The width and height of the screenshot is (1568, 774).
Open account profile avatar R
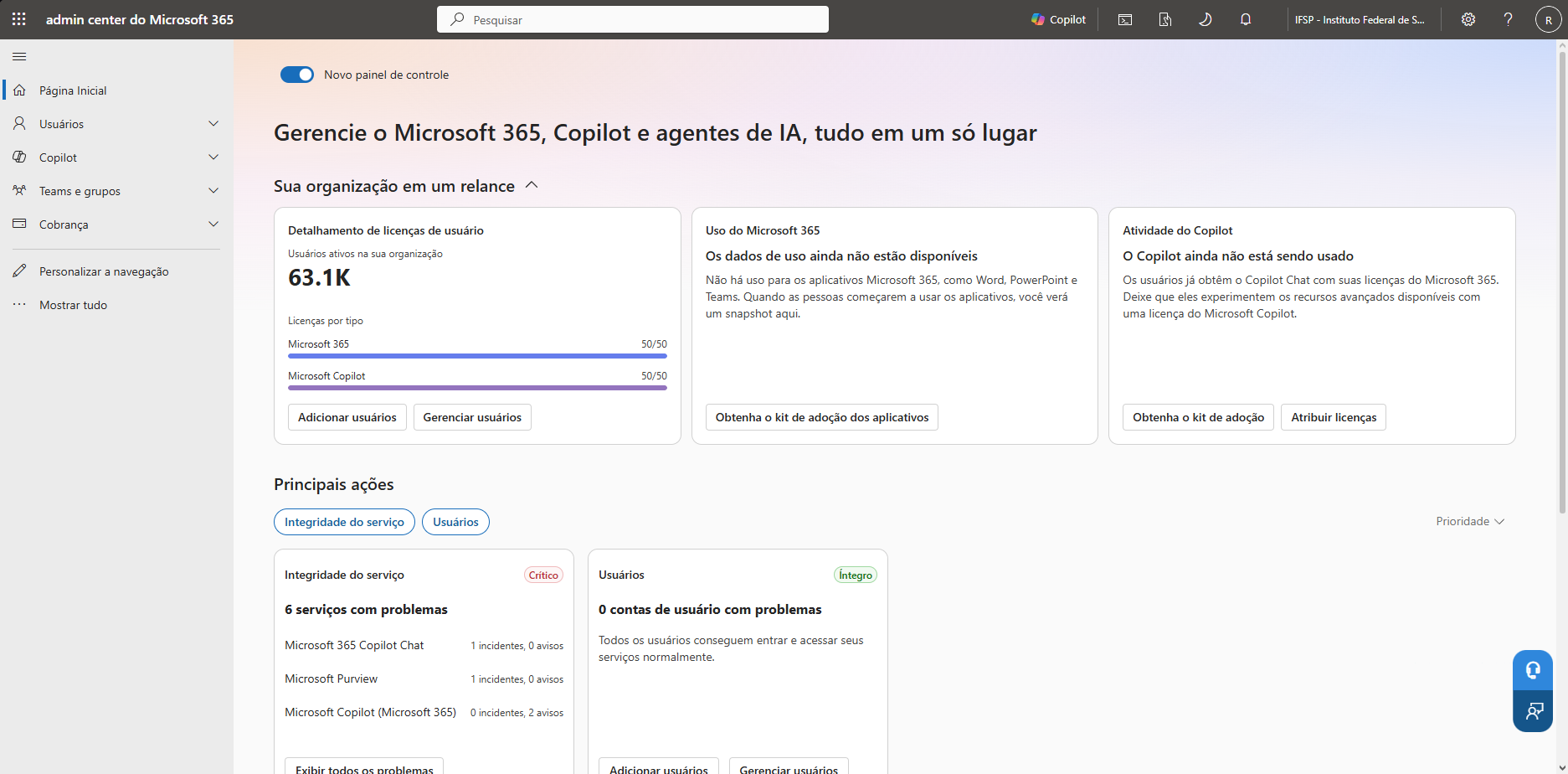[x=1548, y=19]
